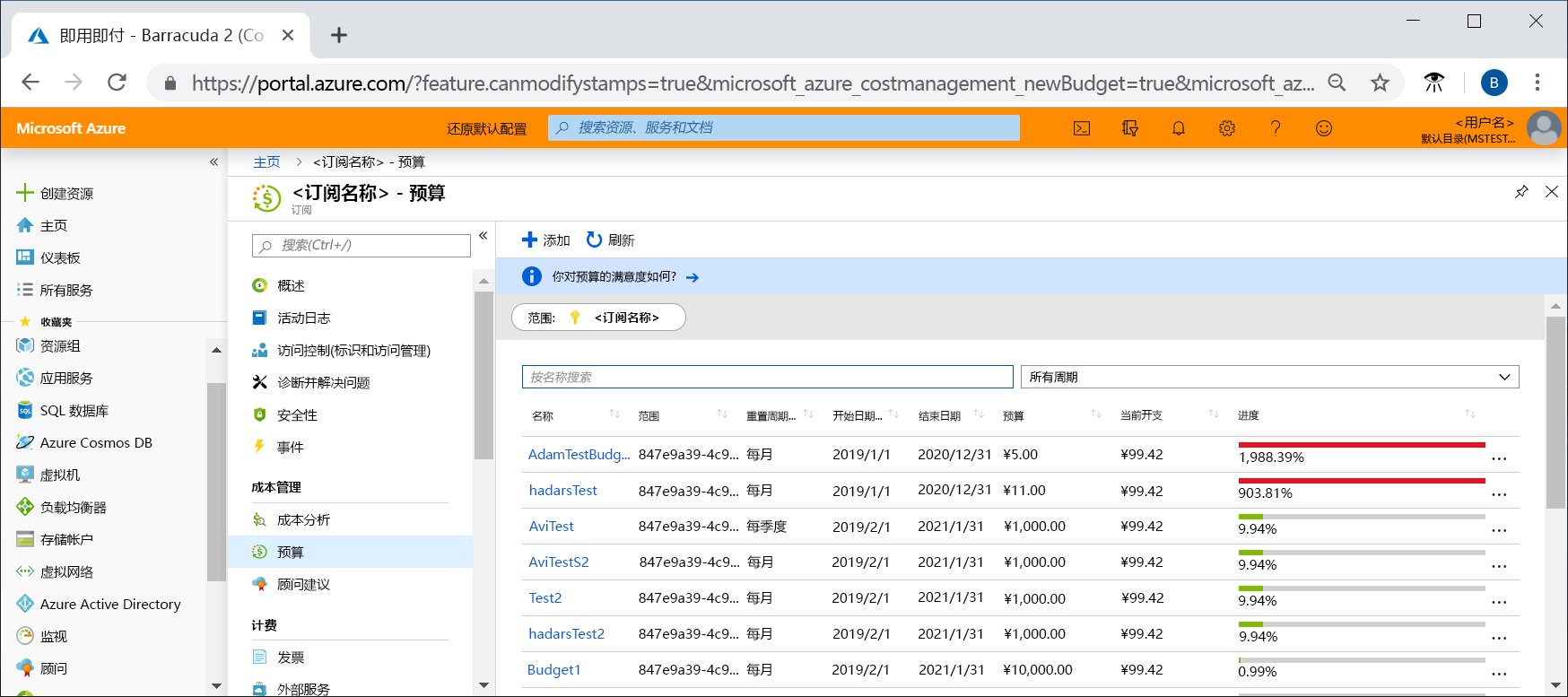Image resolution: width=1568 pixels, height=697 pixels.
Task: Click the global search resources box
Action: (x=784, y=127)
